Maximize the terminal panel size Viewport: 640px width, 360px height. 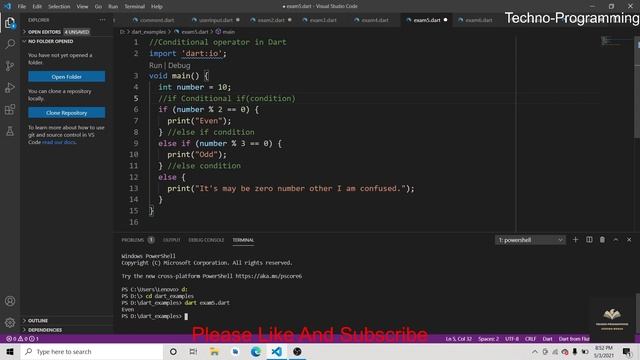pyautogui.click(x=616, y=240)
